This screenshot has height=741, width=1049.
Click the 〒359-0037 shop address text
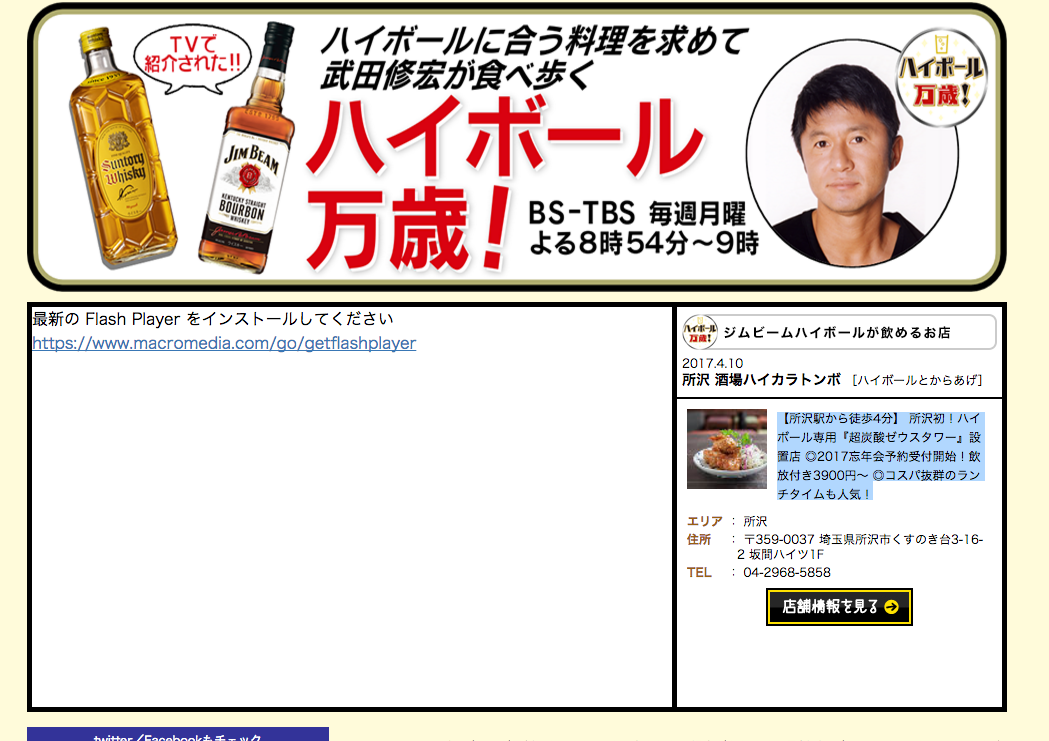860,546
